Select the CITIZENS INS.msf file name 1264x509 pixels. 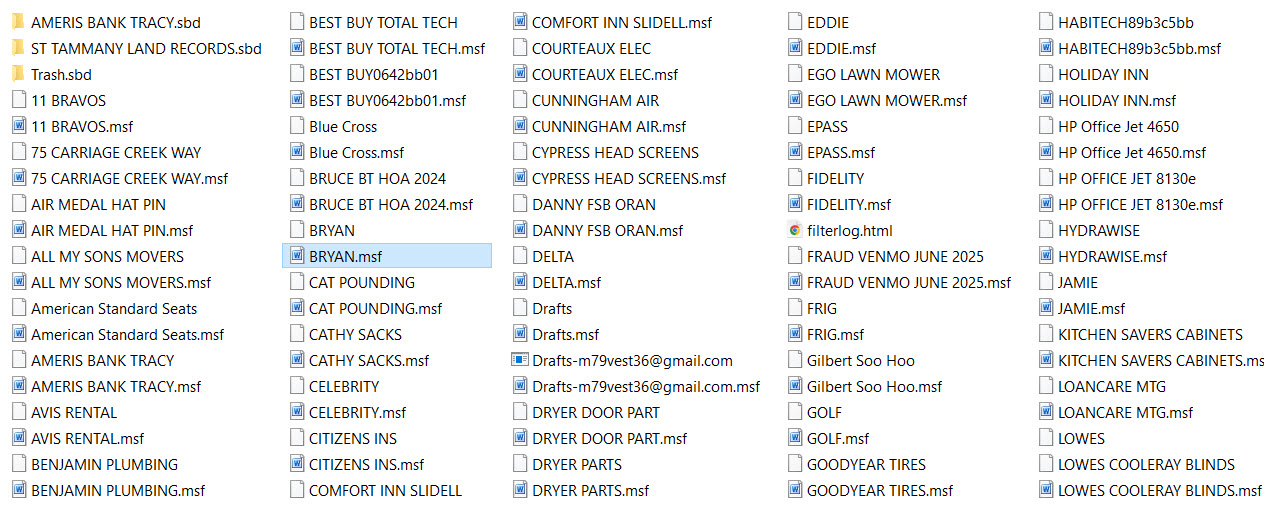[366, 464]
